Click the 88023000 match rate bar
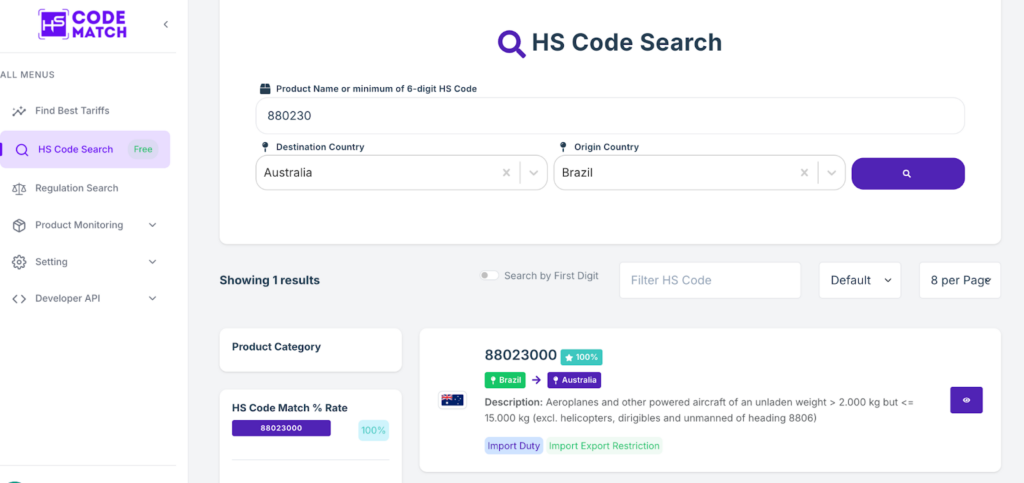Image resolution: width=1024 pixels, height=483 pixels. (281, 428)
